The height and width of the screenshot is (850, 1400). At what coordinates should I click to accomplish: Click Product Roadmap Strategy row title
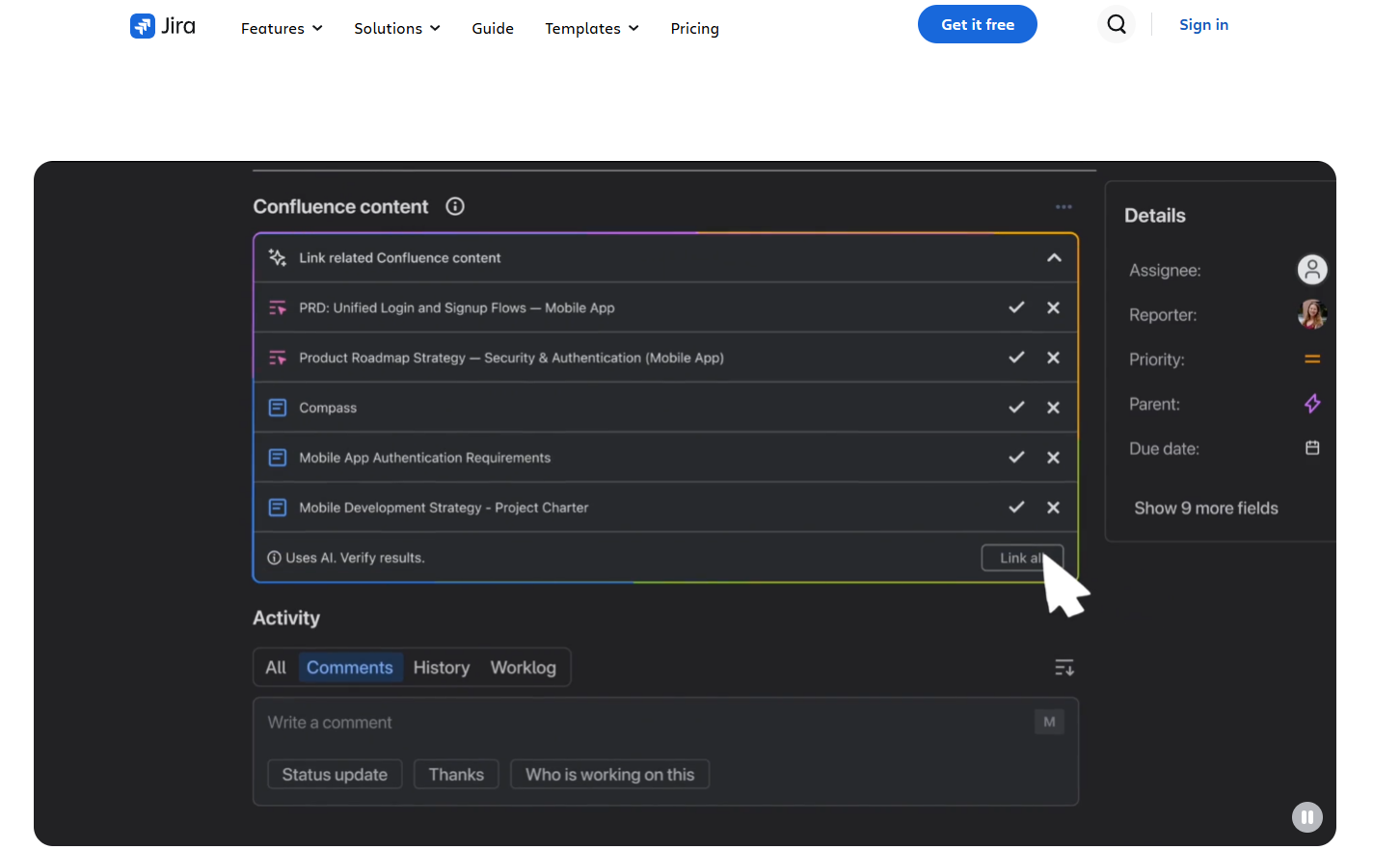pos(511,358)
